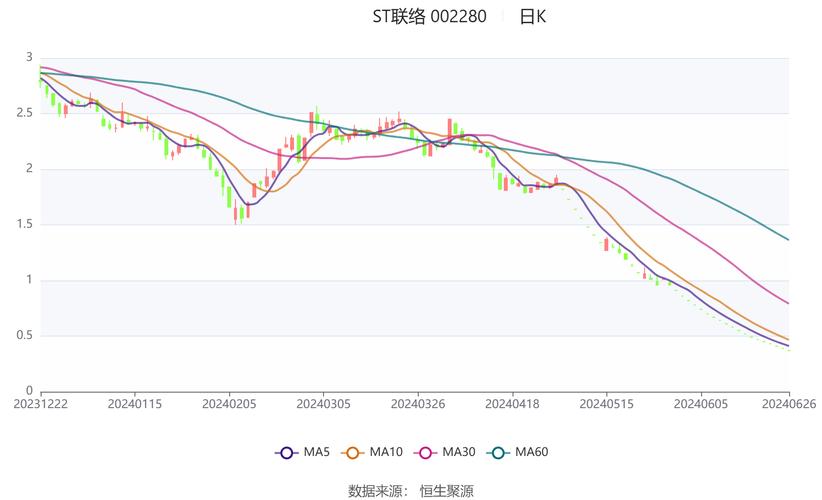This screenshot has height=500, width=822.
Task: Click the y-axis value 3
Action: tap(29, 57)
